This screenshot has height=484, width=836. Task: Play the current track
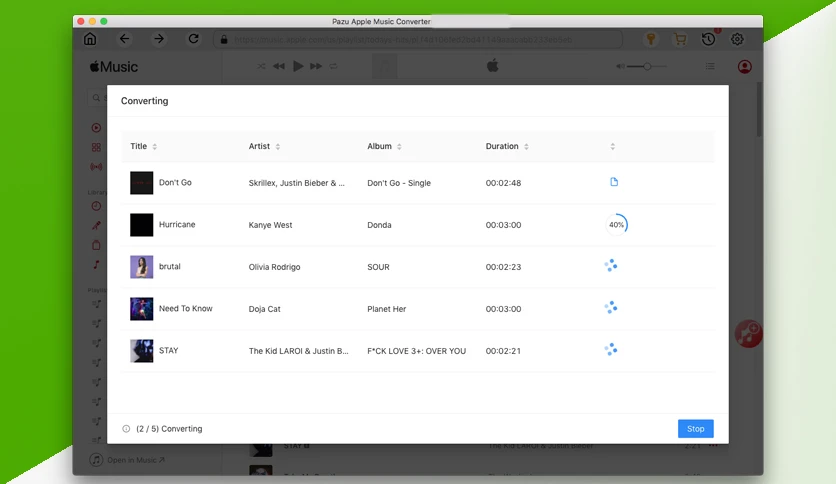(298, 66)
